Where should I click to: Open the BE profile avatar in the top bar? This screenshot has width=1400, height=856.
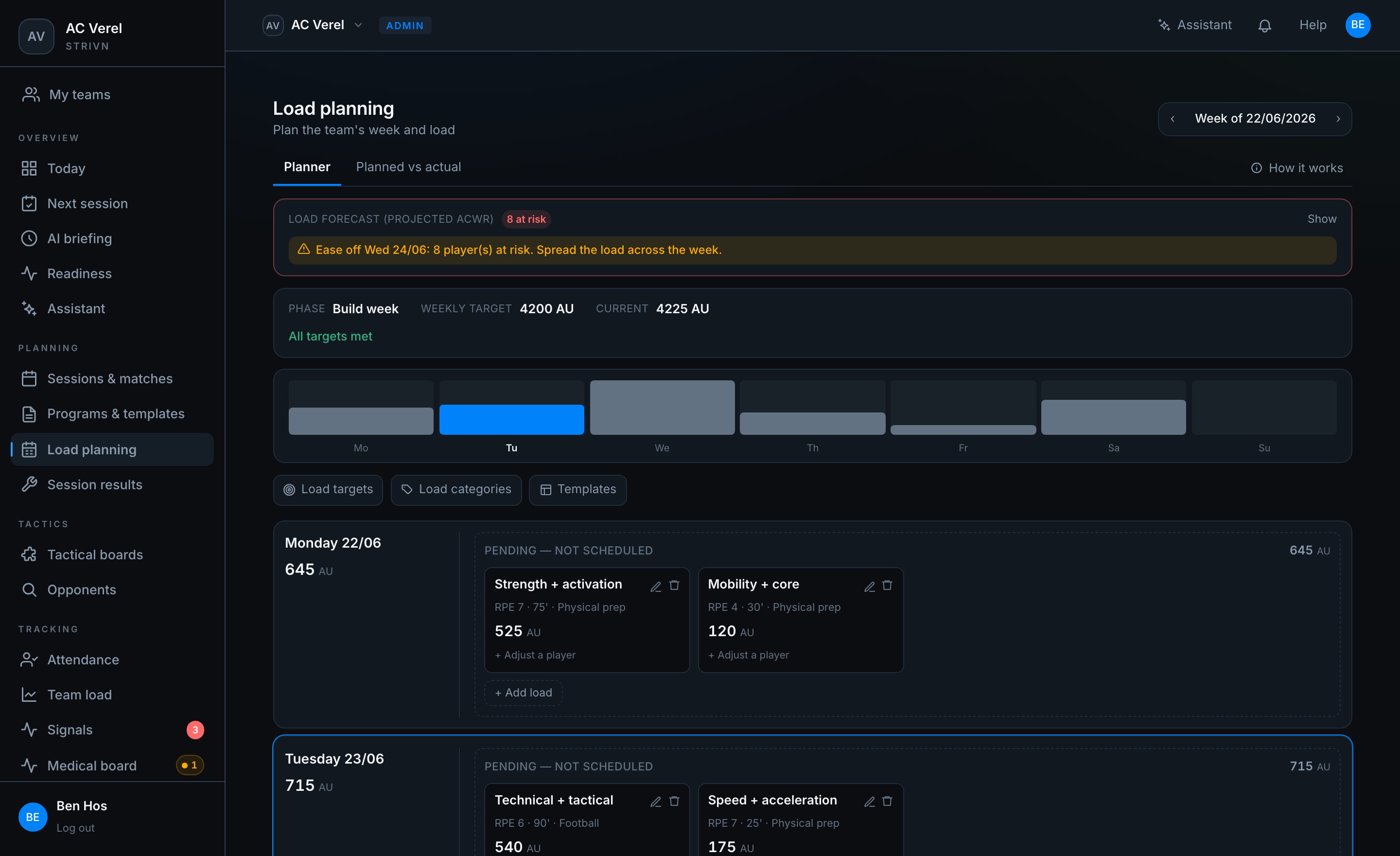[1357, 25]
